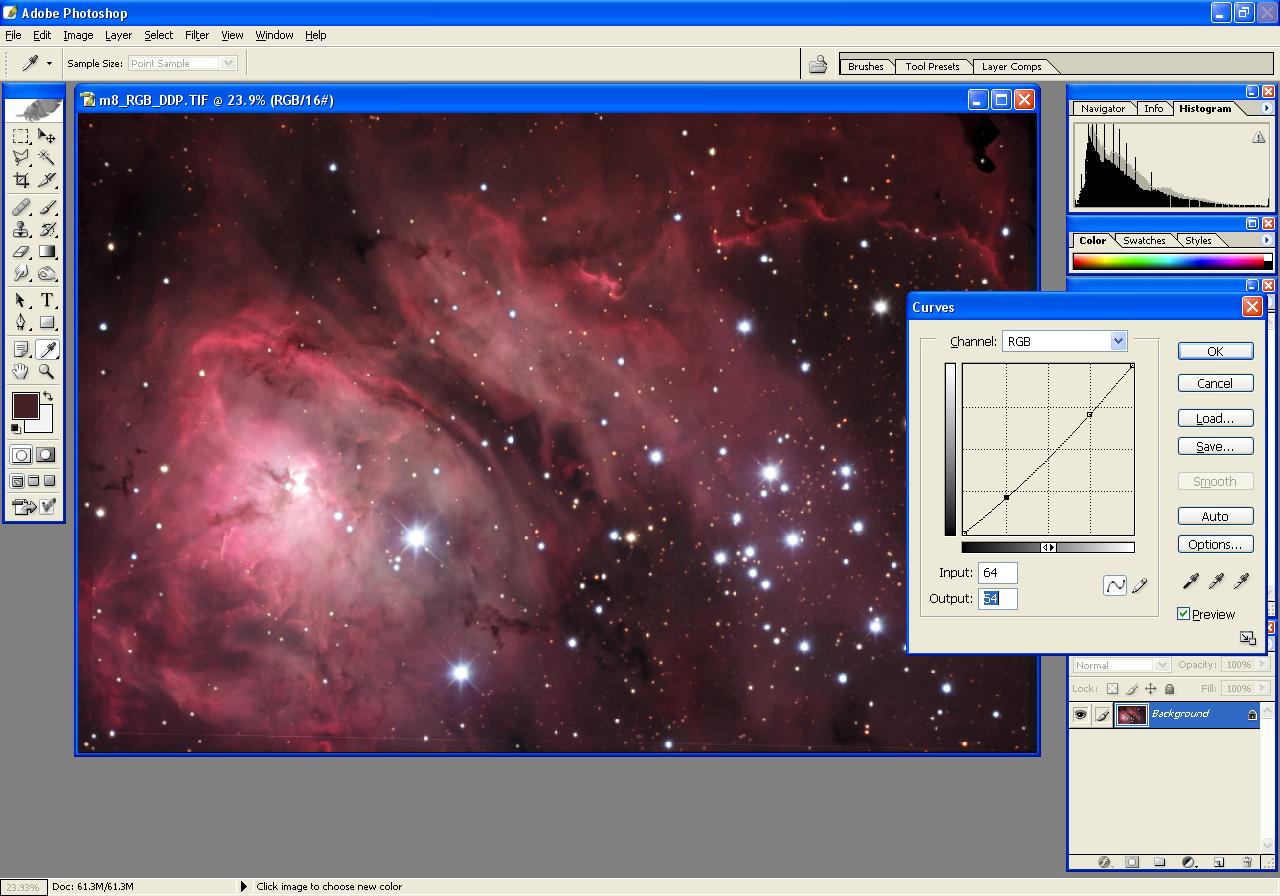This screenshot has width=1280, height=896.
Task: Expand the eyedropper tool preset picker
Action: [49, 64]
